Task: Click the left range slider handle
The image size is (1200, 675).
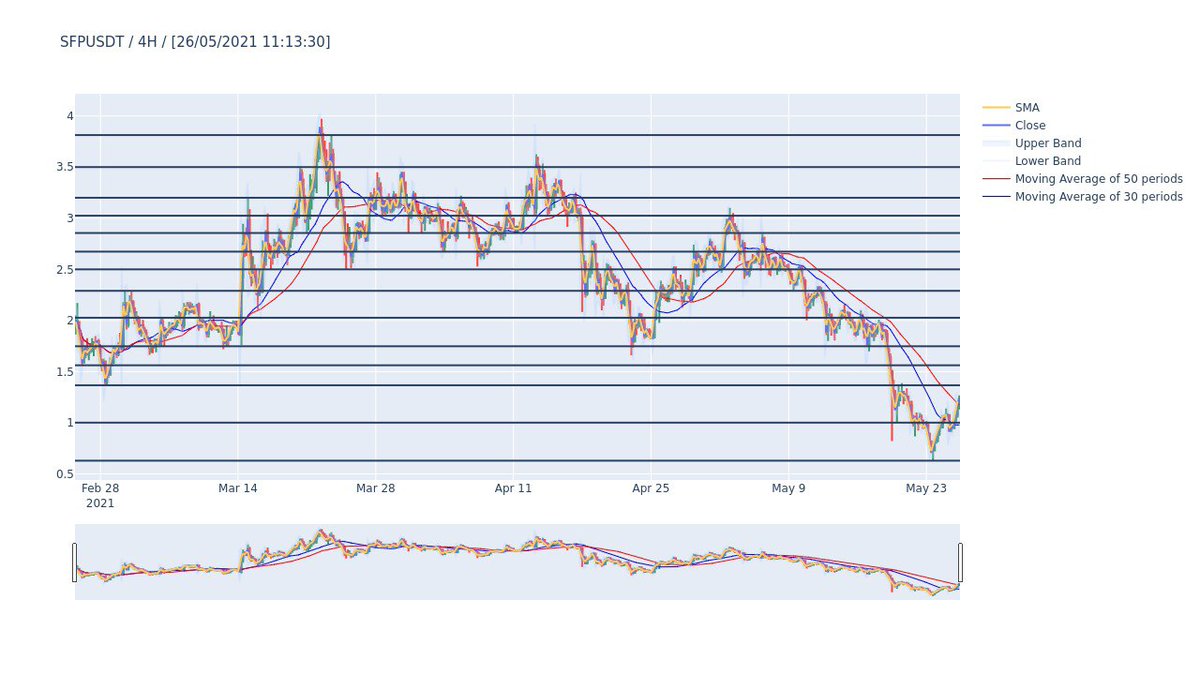Action: click(x=75, y=560)
